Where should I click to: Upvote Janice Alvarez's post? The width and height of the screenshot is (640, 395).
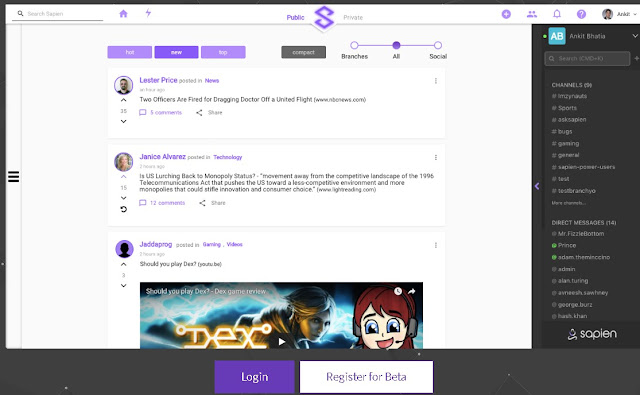(123, 177)
